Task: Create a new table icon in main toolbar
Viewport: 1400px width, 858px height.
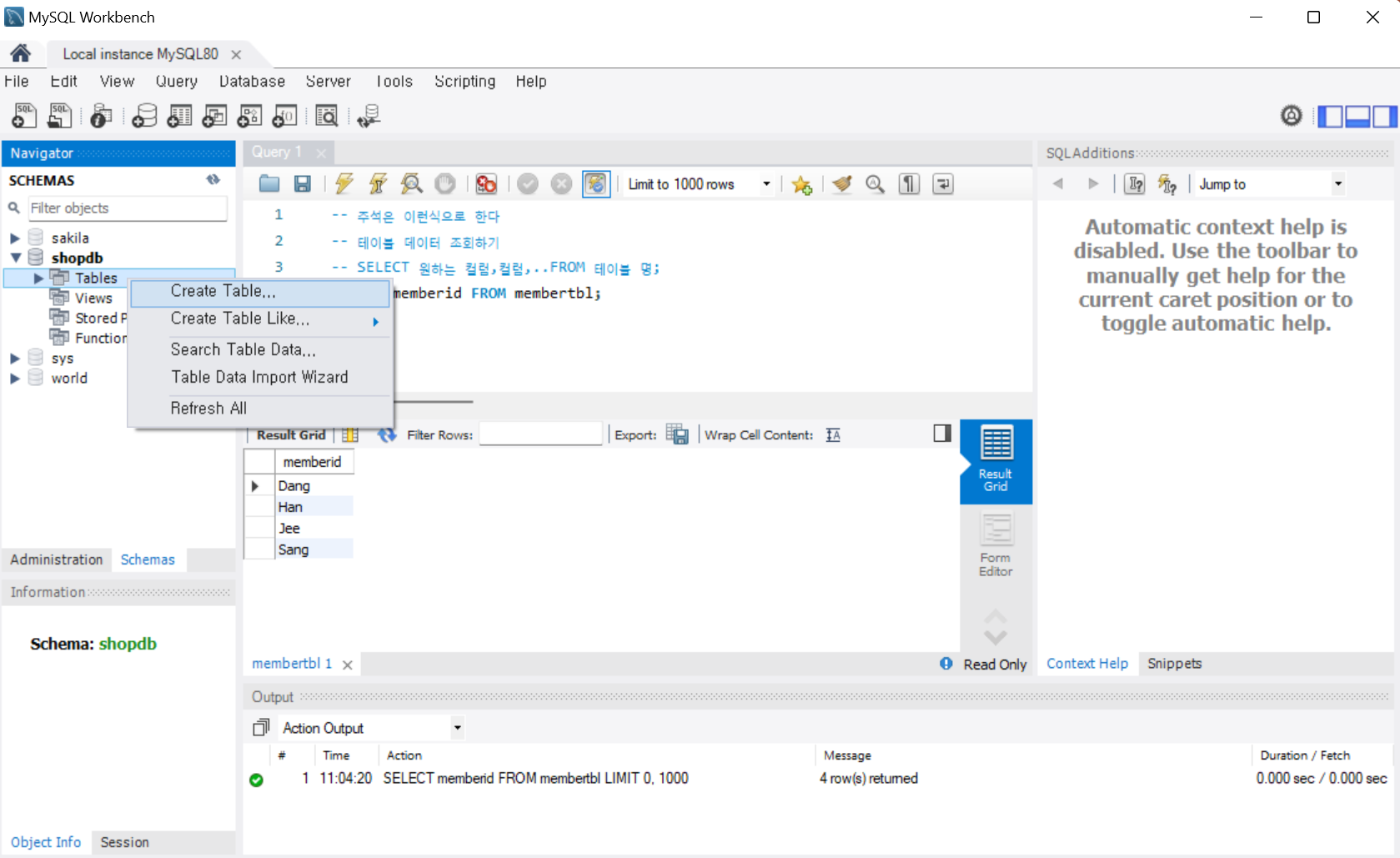Action: point(179,115)
